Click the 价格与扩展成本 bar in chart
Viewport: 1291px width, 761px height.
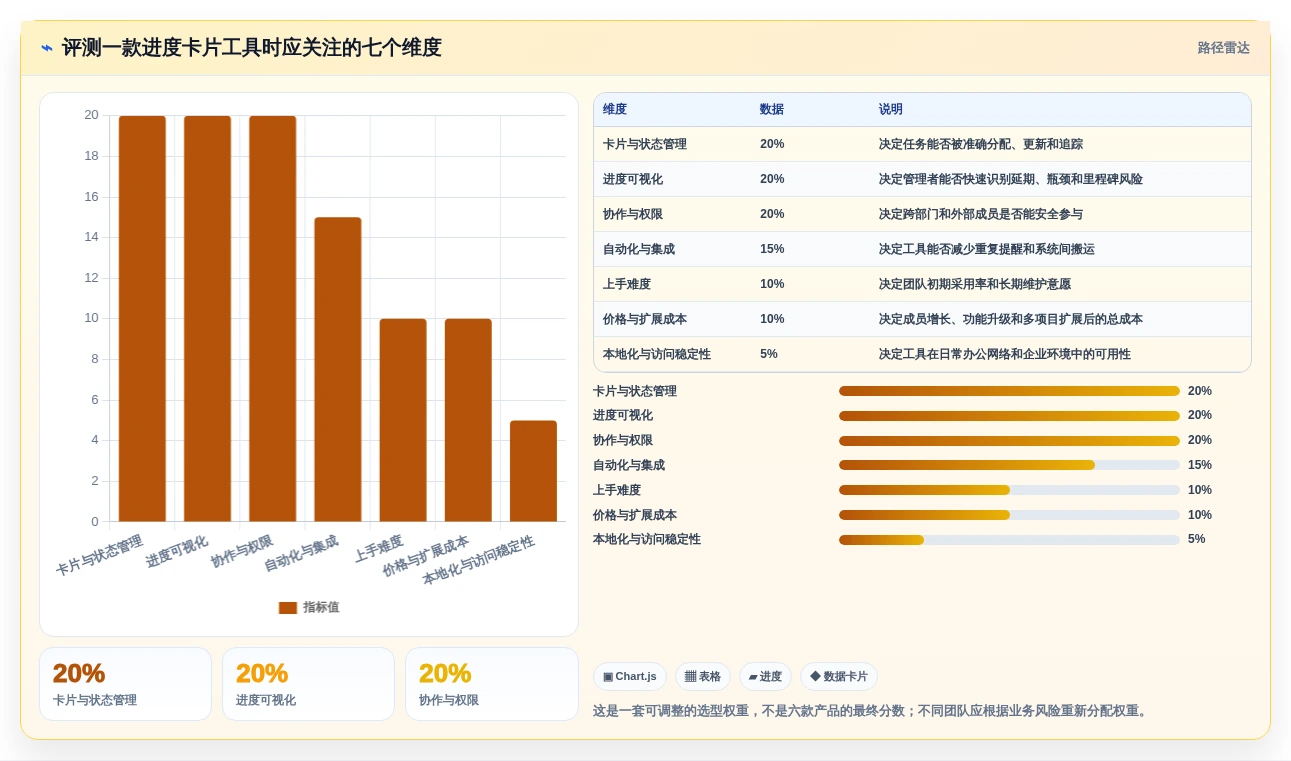coord(468,420)
